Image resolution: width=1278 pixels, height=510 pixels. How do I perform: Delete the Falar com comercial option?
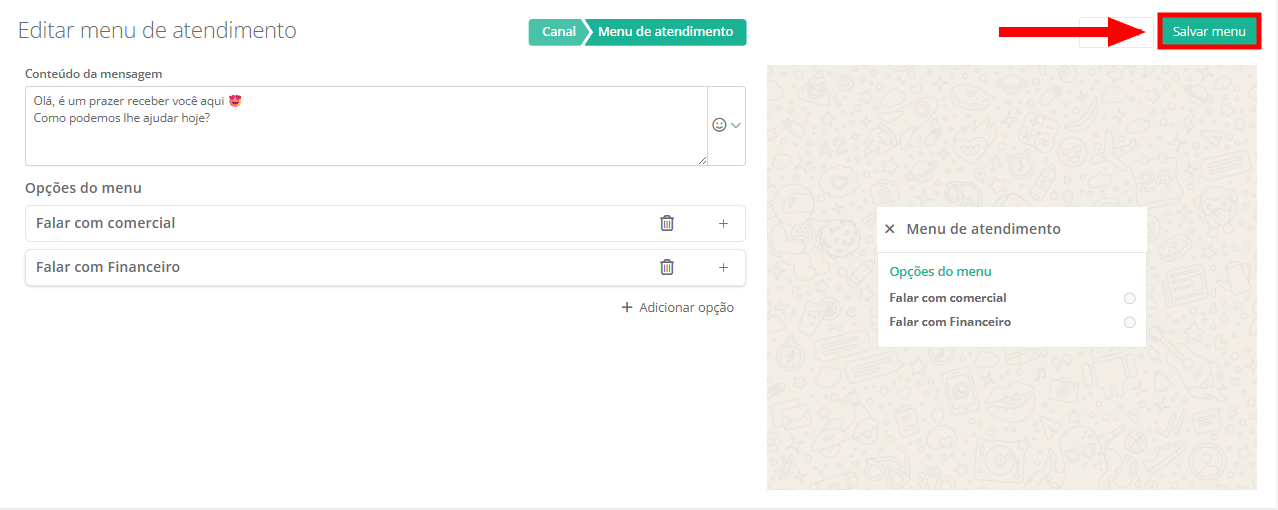coord(667,223)
